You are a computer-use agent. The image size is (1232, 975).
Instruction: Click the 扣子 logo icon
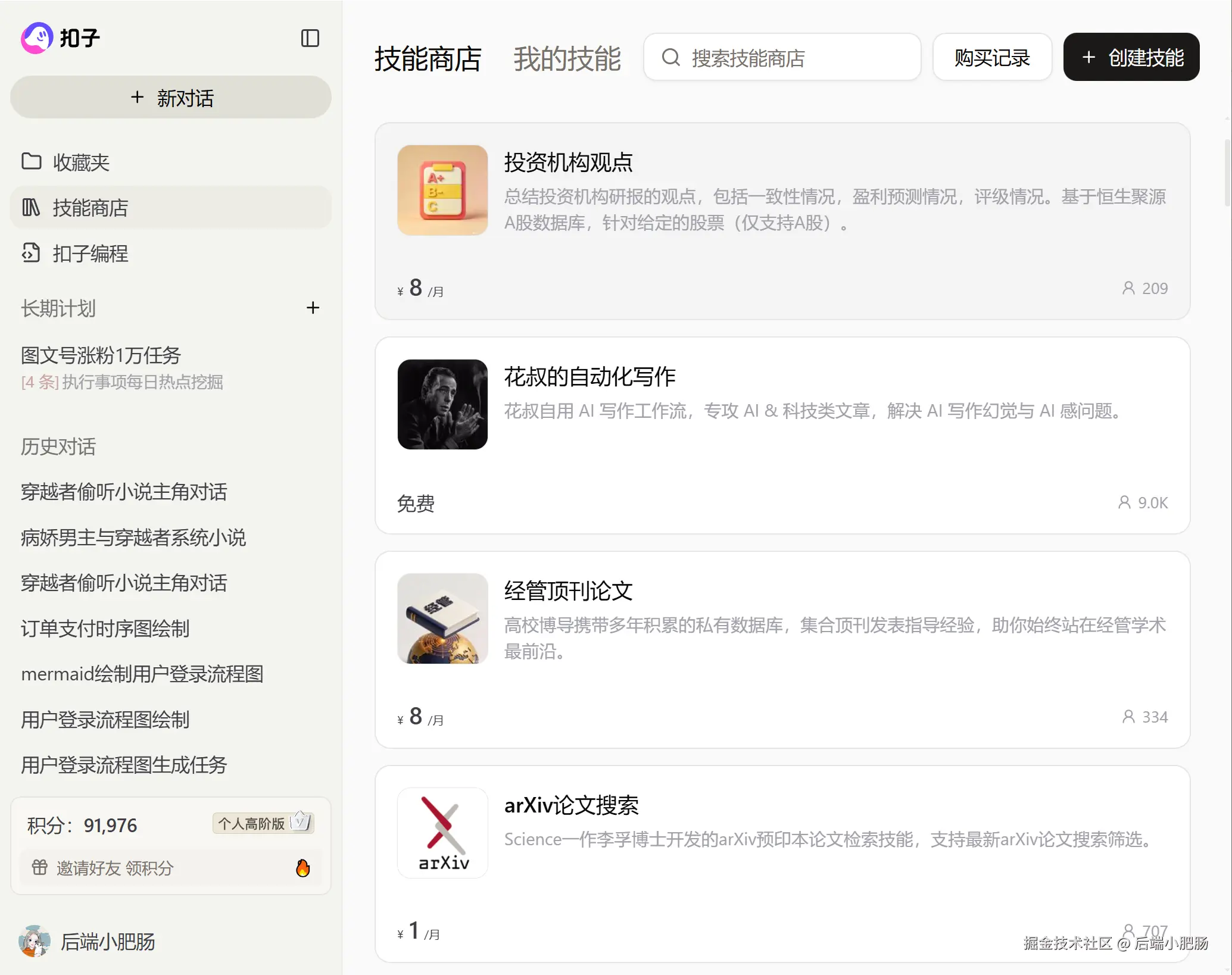[37, 38]
